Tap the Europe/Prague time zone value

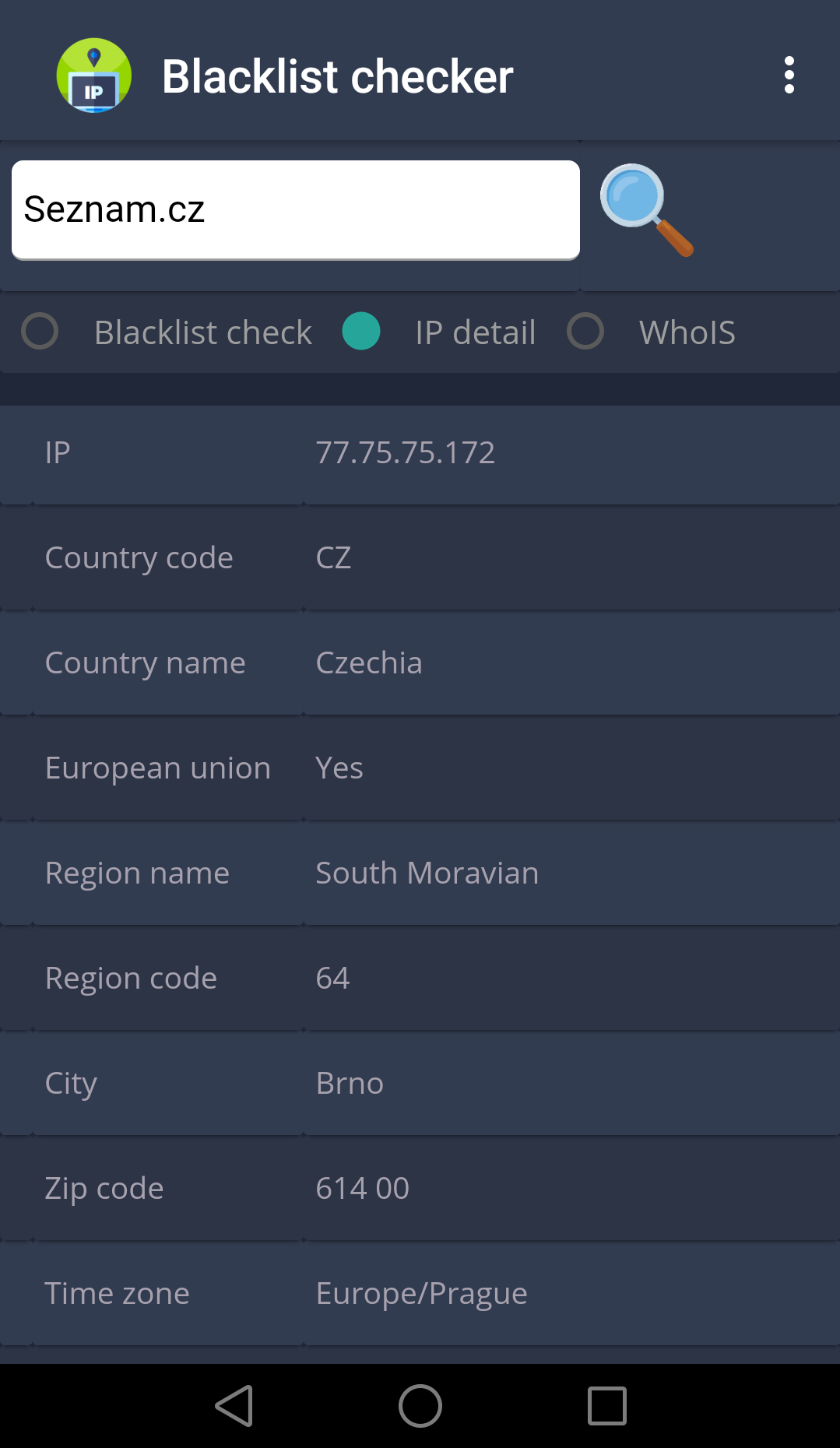tap(421, 1294)
